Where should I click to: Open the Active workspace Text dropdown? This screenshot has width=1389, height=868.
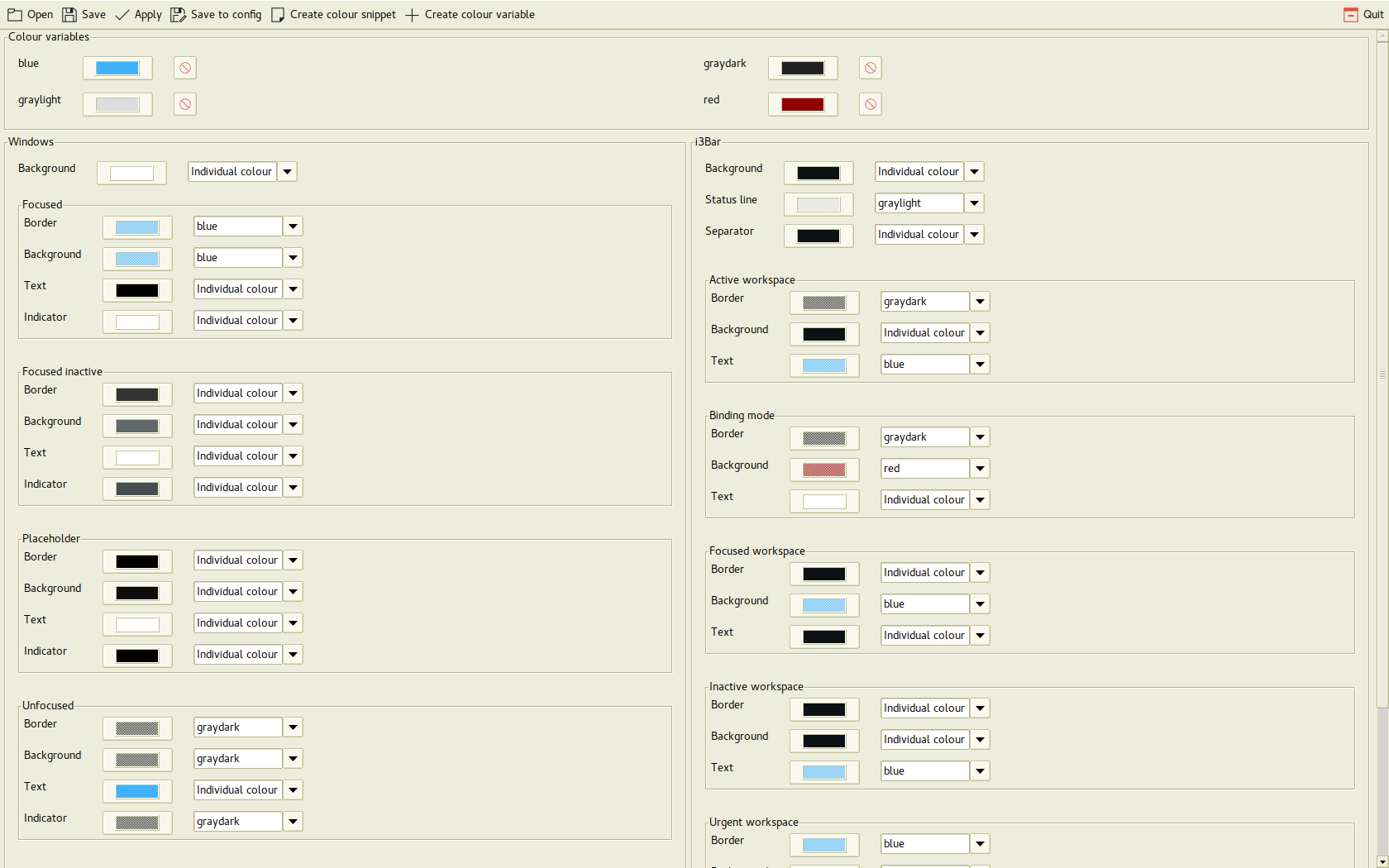[980, 365]
